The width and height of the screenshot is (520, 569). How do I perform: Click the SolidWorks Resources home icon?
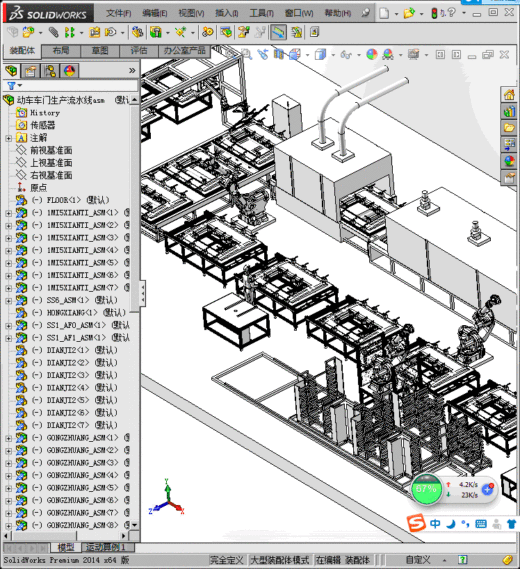pyautogui.click(x=509, y=95)
